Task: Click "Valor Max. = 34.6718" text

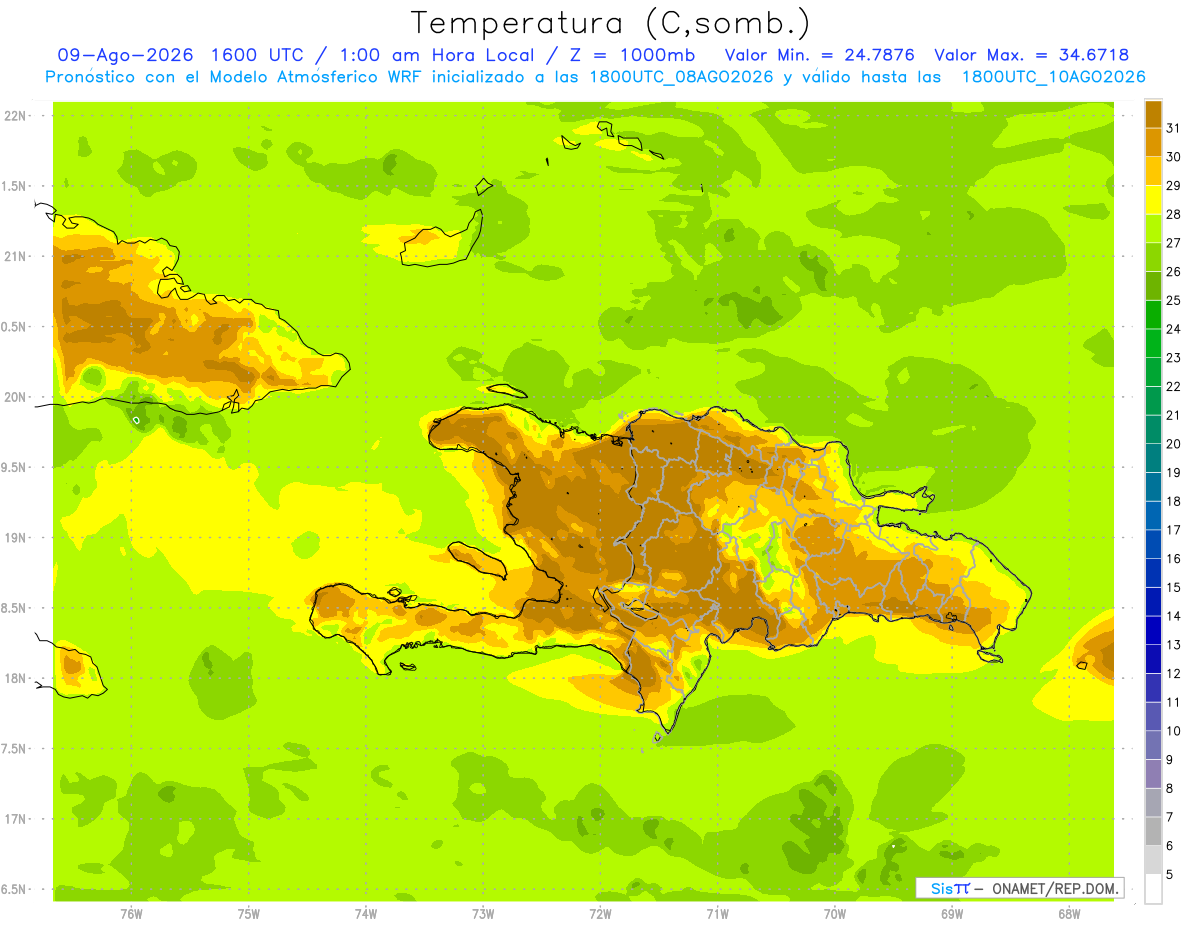Action: point(1031,55)
